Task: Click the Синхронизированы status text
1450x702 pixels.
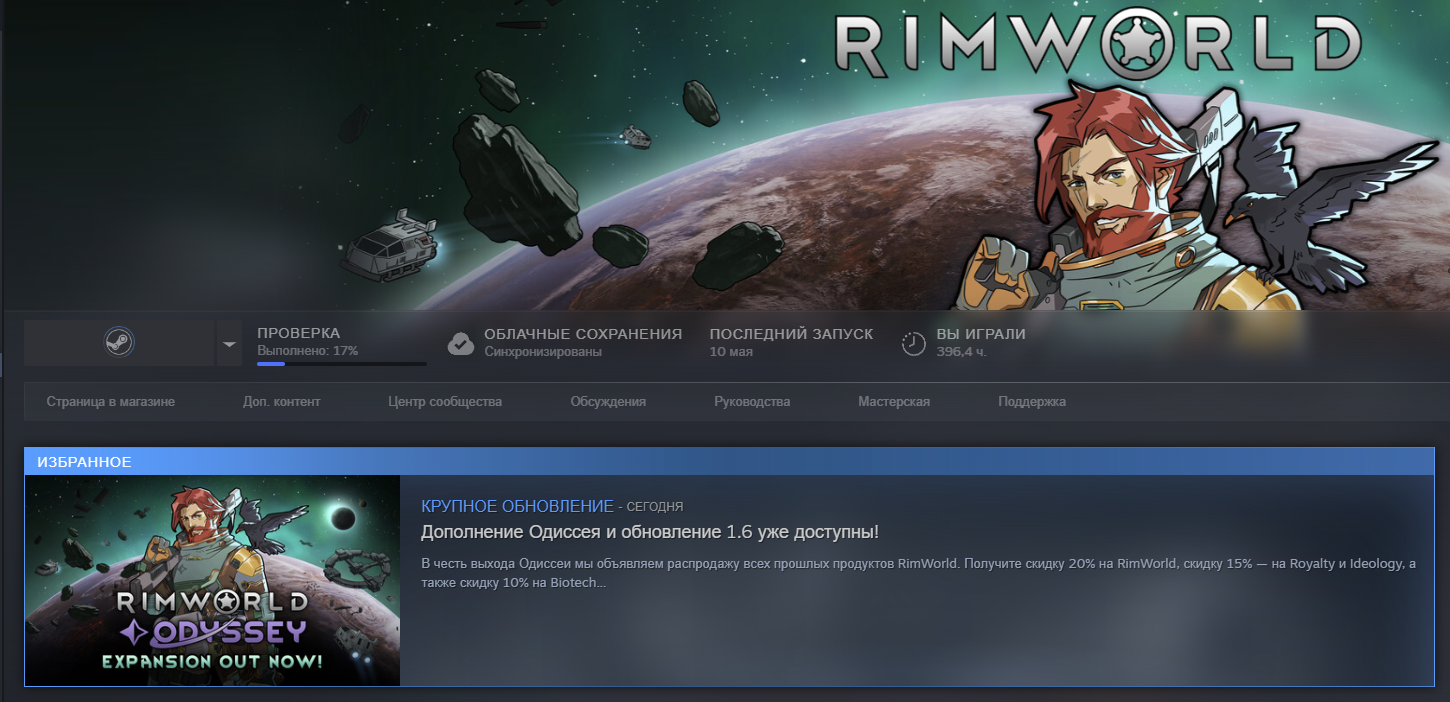Action: 543,352
